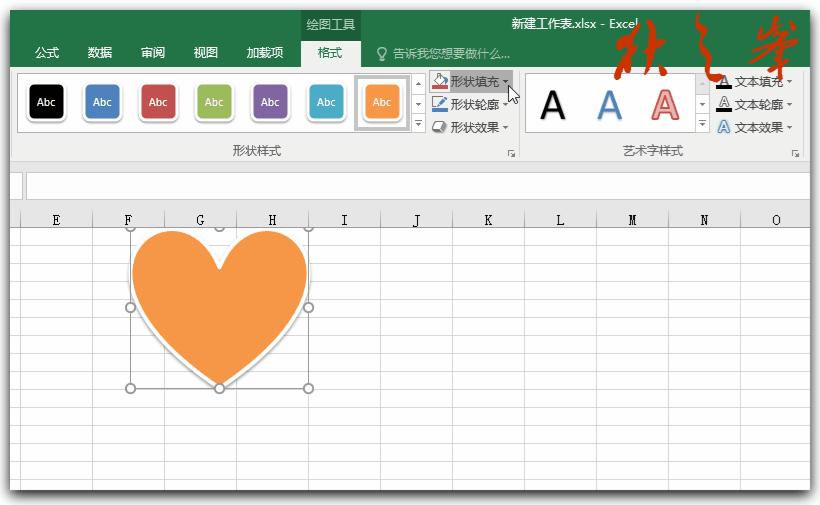Screen dimensions: 820x505
Task: Open the 文本轮廓 dropdown arrow
Action: (x=790, y=105)
